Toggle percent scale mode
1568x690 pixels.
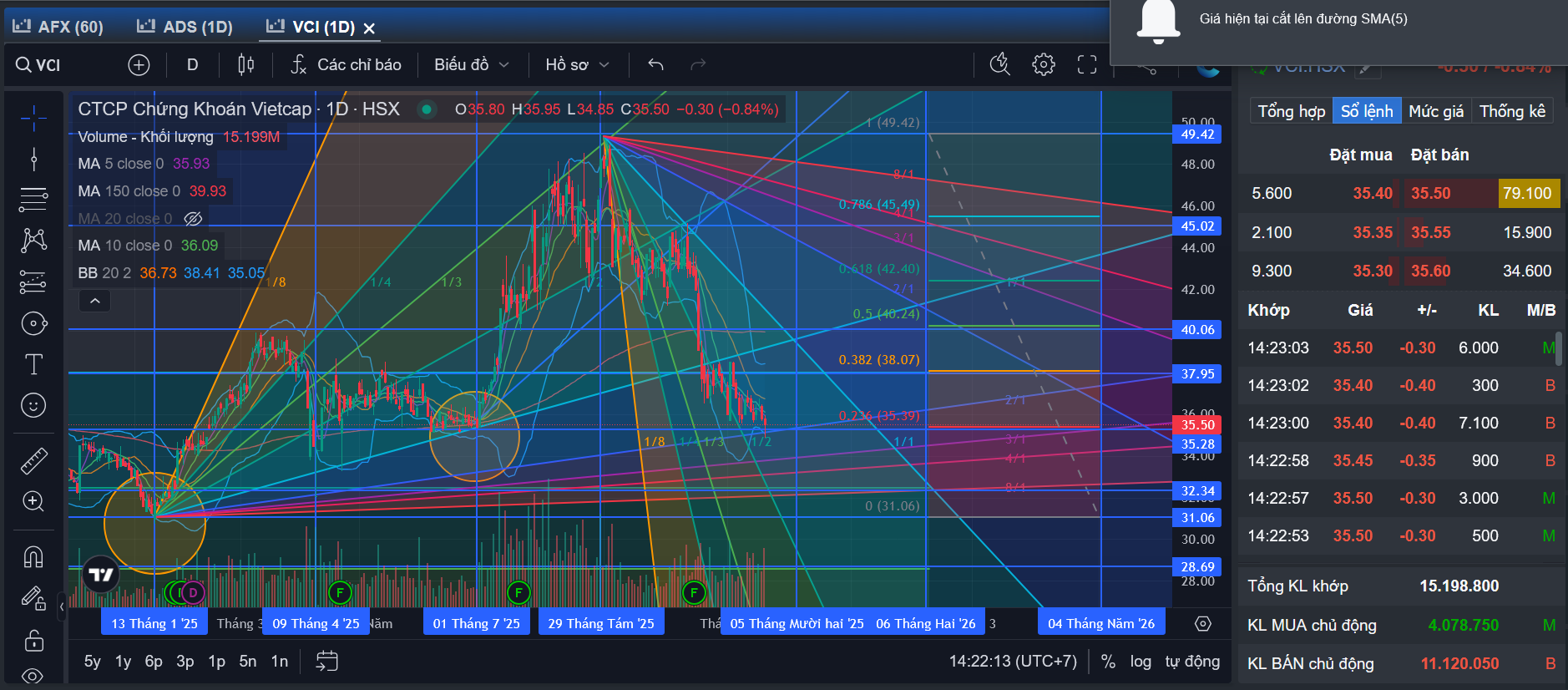point(1108,662)
